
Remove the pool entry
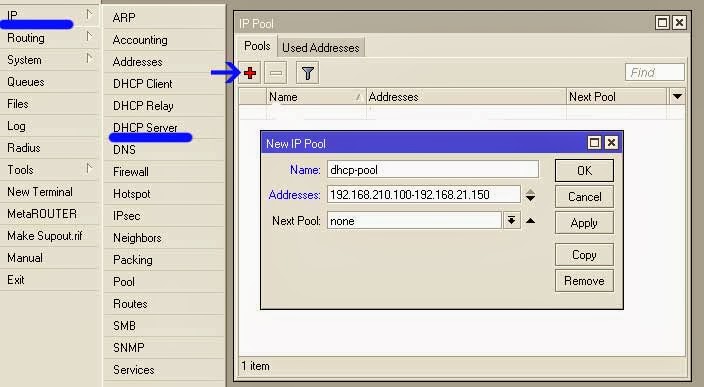[x=584, y=281]
